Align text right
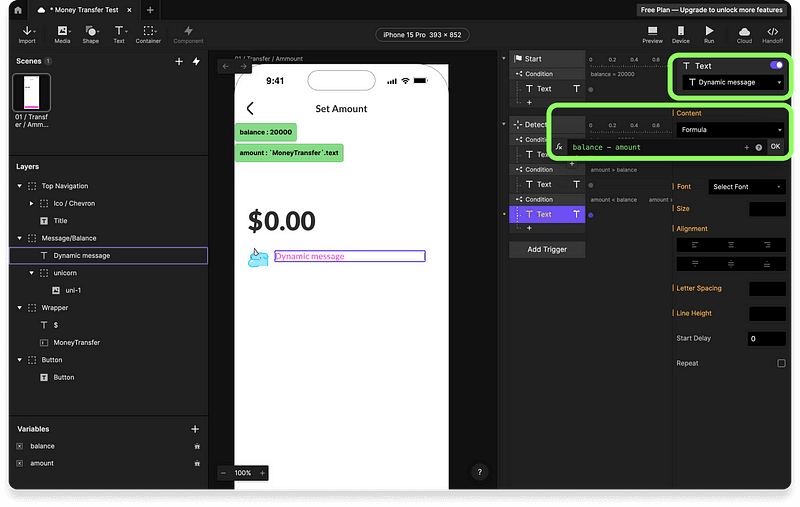 point(767,245)
